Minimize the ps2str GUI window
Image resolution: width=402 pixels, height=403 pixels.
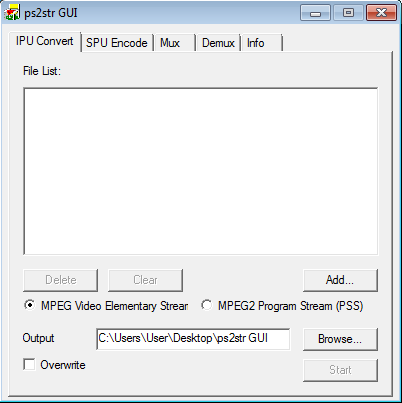315,13
